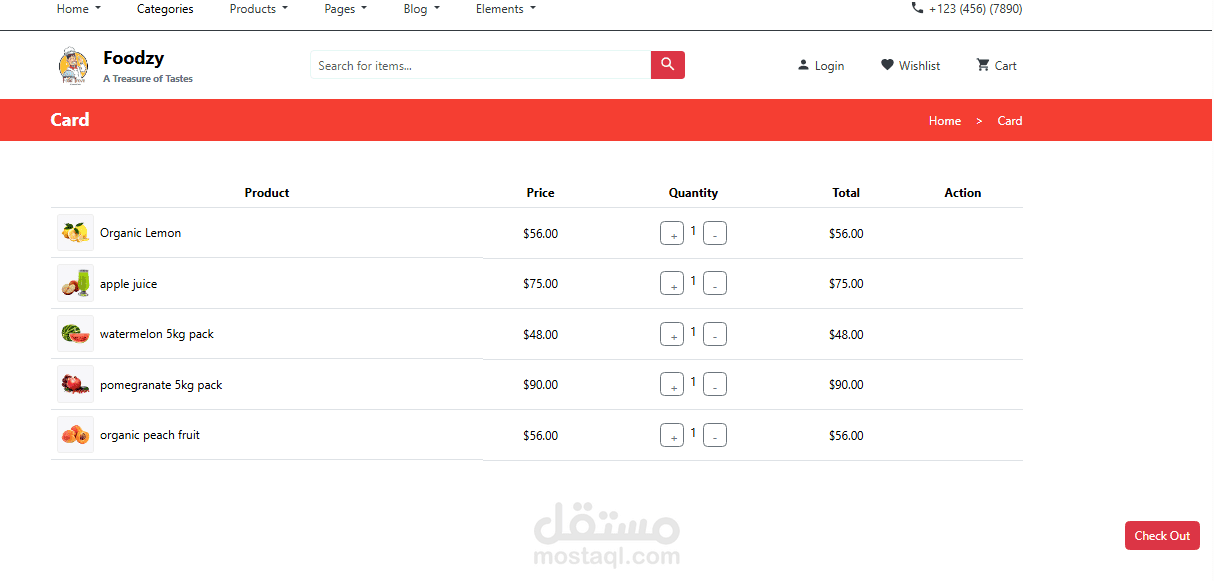Click the Product column header
The image size is (1214, 581).
[267, 193]
